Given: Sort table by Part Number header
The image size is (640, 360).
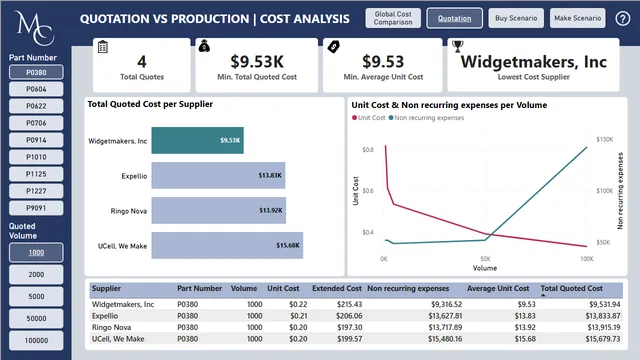Looking at the screenshot, I should 200,289.
